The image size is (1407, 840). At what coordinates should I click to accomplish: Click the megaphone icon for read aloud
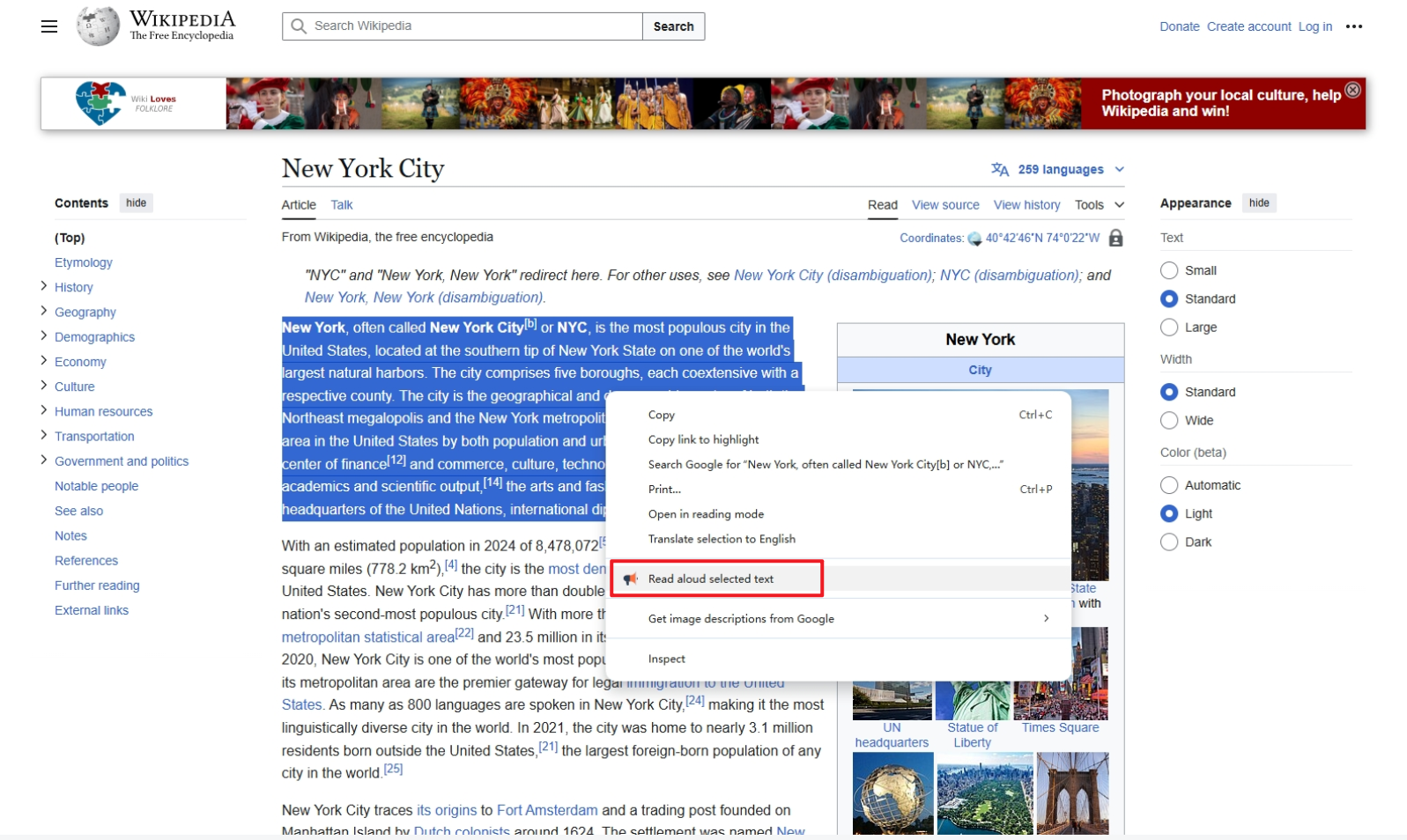pyautogui.click(x=630, y=578)
